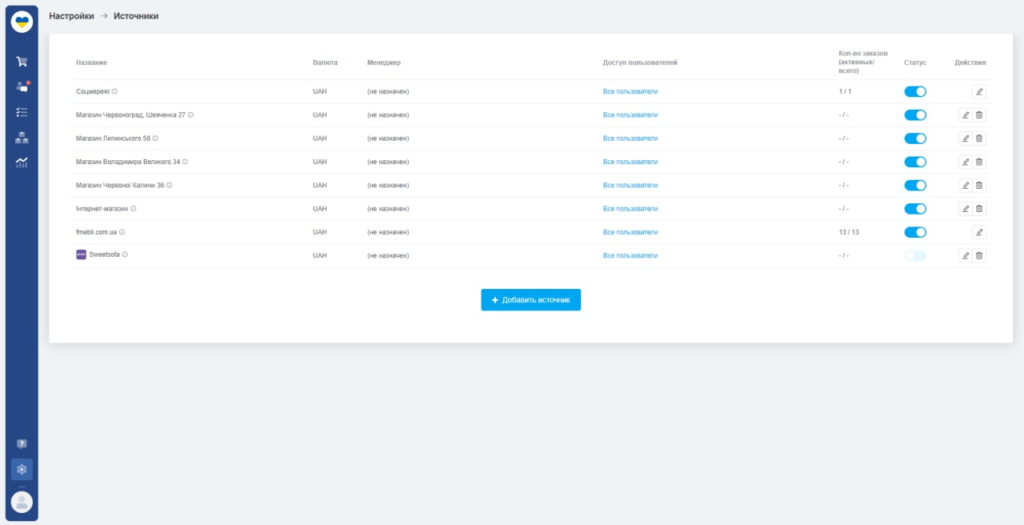1024x525 pixels.
Task: Edit the fmebli.com.ua source
Action: pos(978,232)
